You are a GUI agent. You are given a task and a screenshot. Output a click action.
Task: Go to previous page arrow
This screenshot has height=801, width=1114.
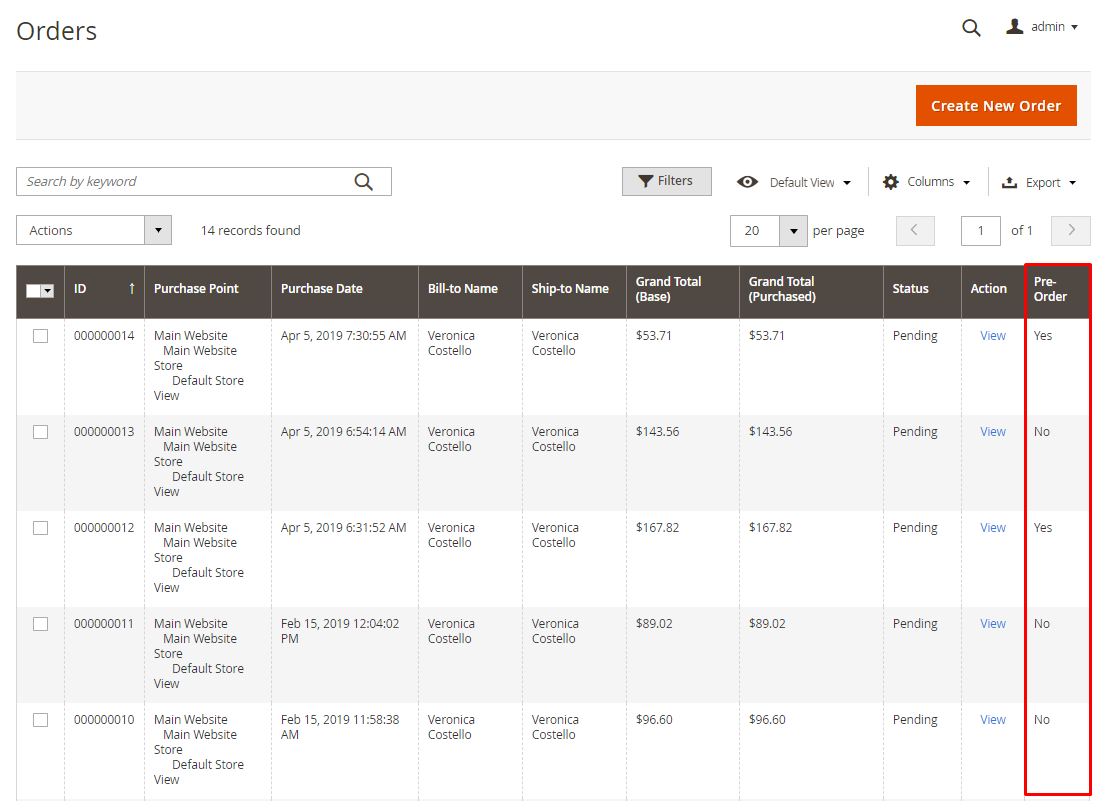coord(915,230)
